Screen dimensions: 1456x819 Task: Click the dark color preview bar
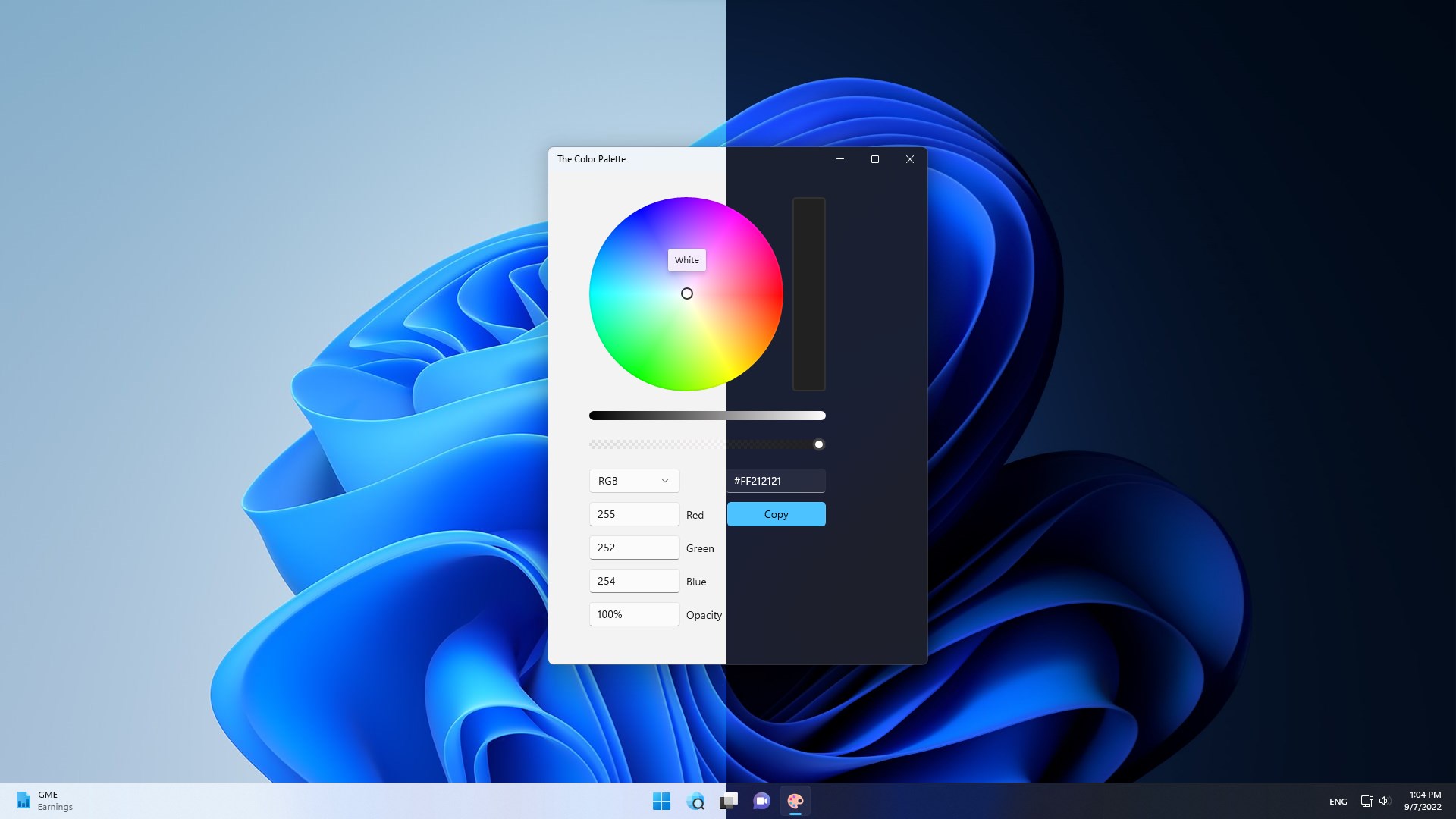click(x=808, y=294)
